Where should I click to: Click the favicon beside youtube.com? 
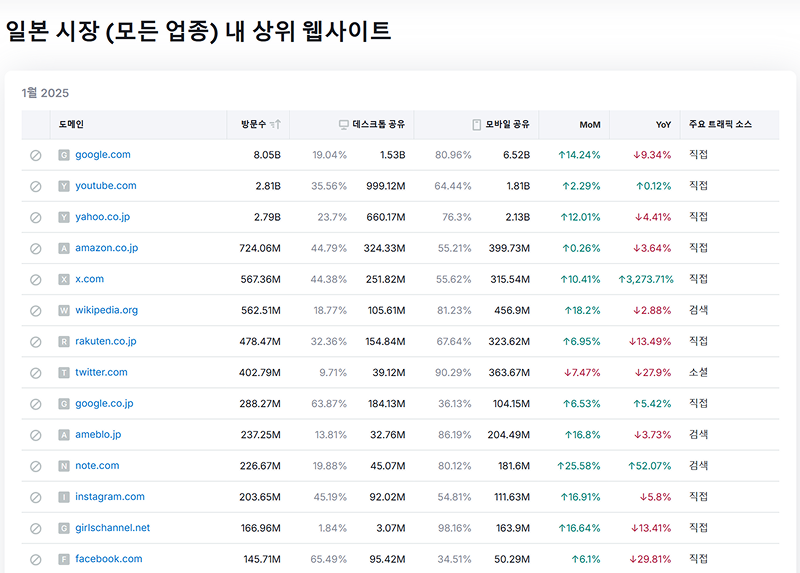pos(64,186)
